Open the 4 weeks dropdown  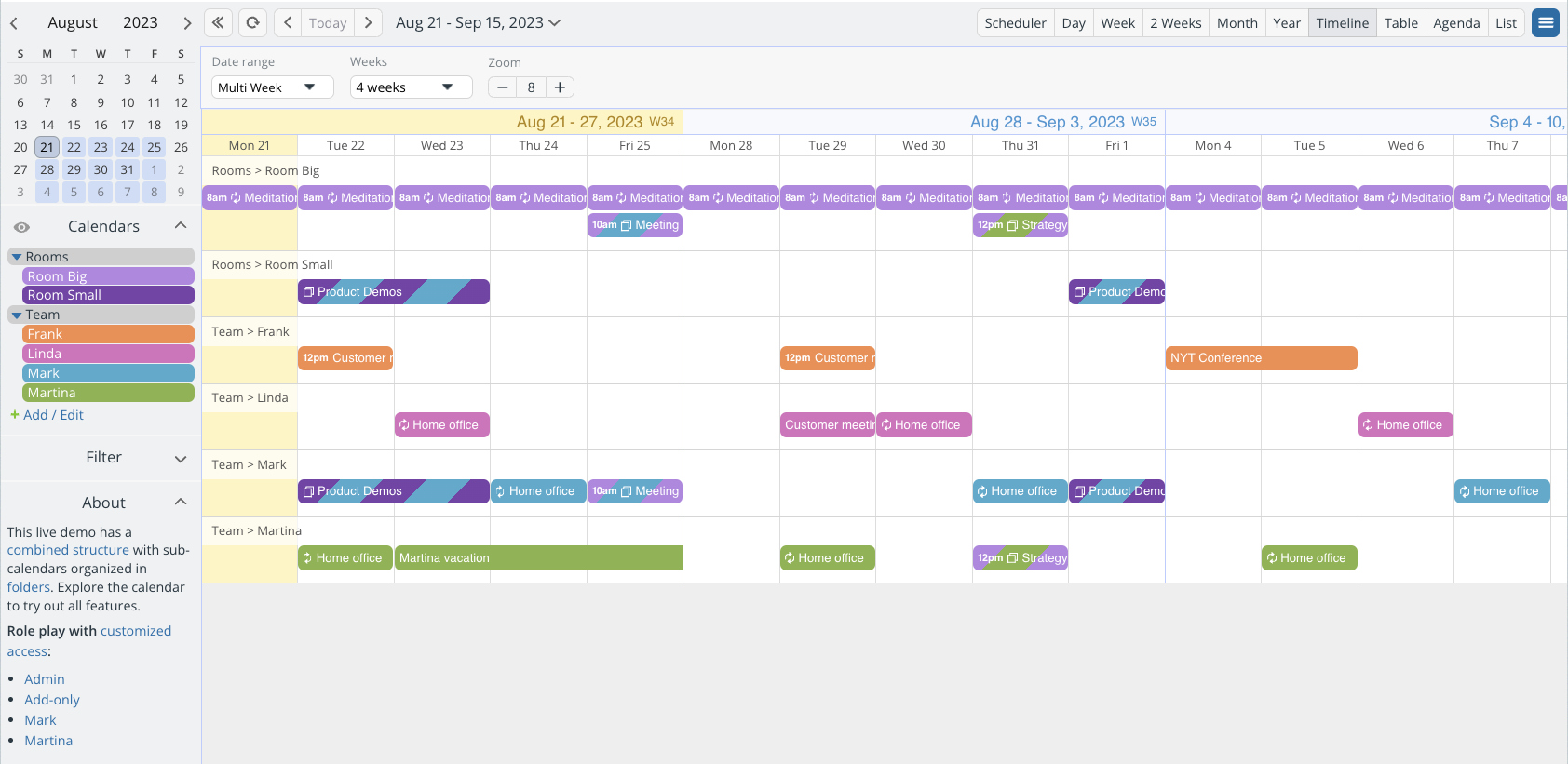pyautogui.click(x=411, y=87)
